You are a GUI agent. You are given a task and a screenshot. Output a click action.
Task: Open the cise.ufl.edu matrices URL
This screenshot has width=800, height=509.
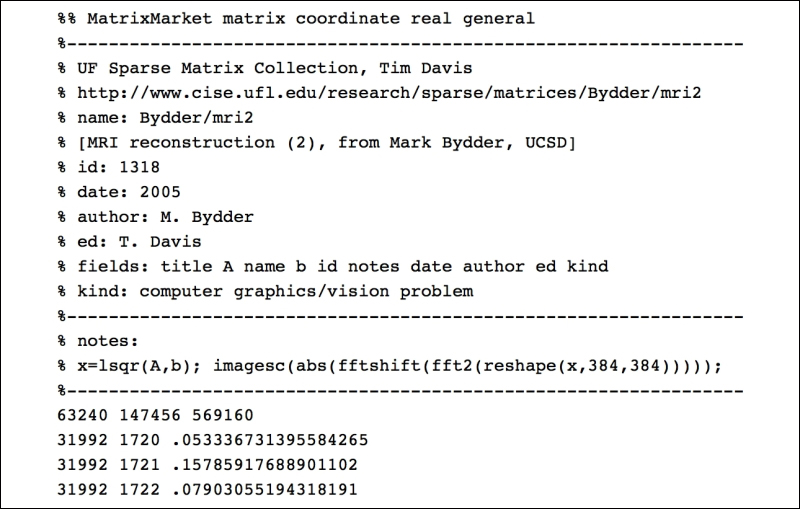389,93
